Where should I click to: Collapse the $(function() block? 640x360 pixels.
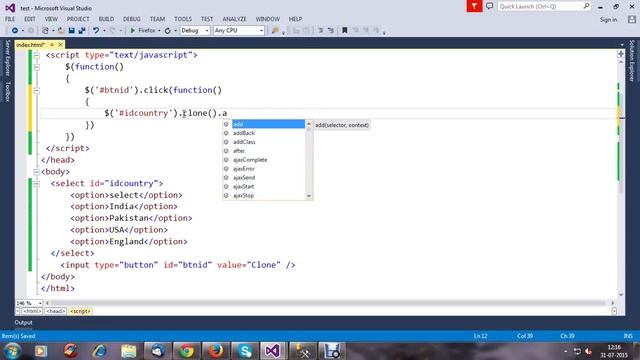pos(36,67)
